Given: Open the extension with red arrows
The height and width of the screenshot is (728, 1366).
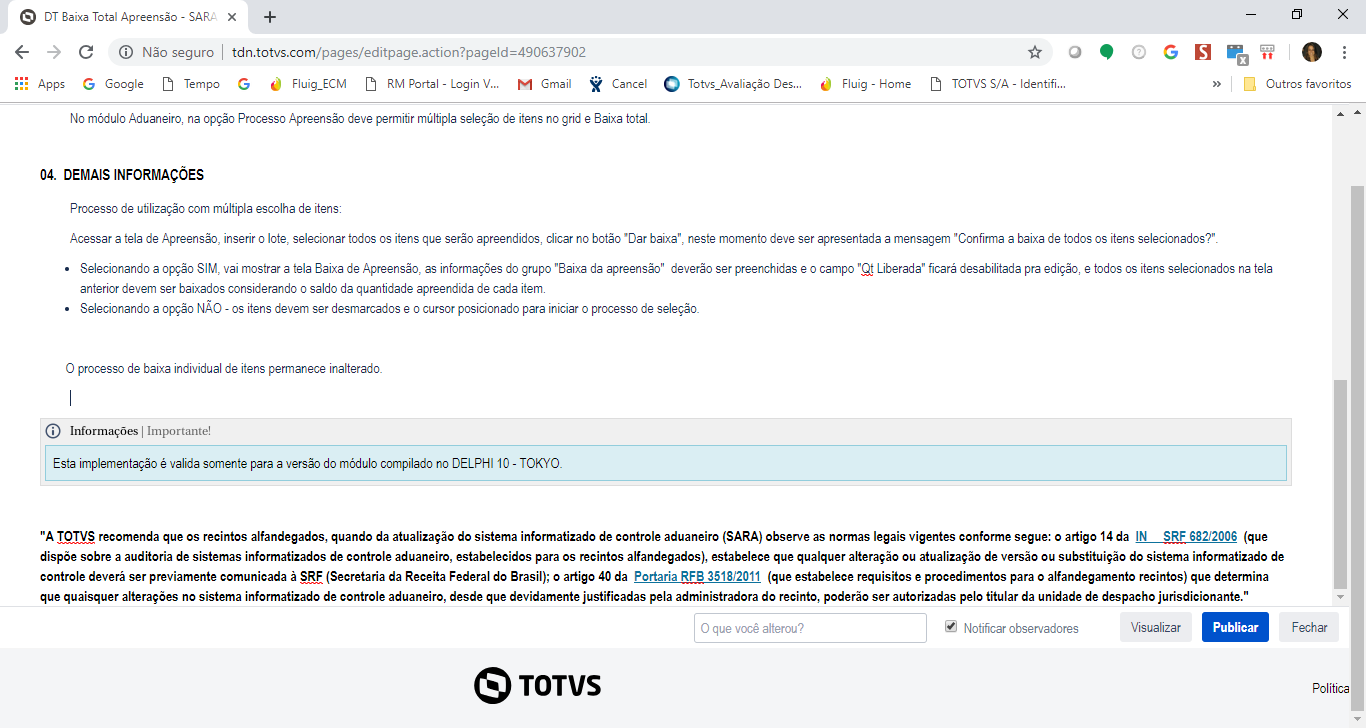Looking at the screenshot, I should (x=1267, y=52).
